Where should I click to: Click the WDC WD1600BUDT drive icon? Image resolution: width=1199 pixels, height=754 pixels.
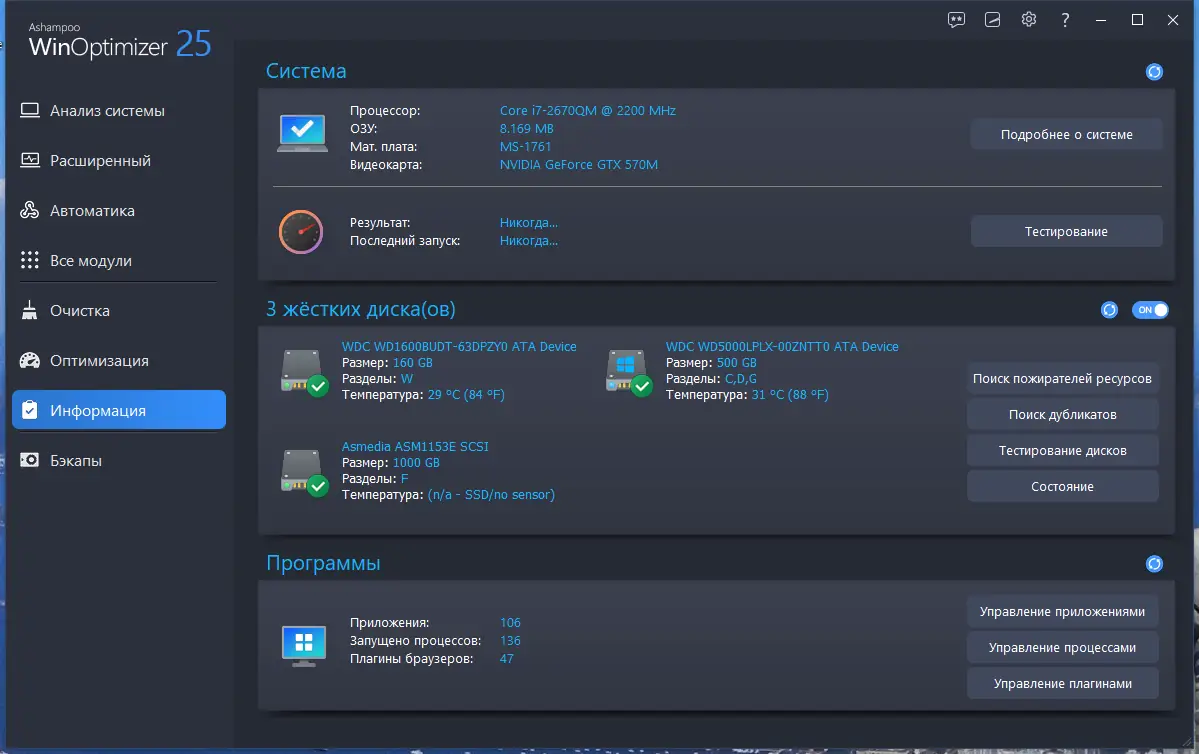(304, 372)
